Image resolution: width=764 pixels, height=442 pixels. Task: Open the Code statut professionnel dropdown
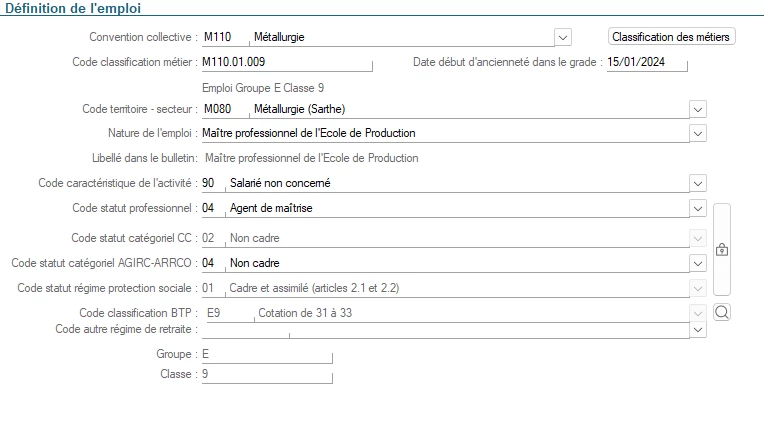[698, 208]
